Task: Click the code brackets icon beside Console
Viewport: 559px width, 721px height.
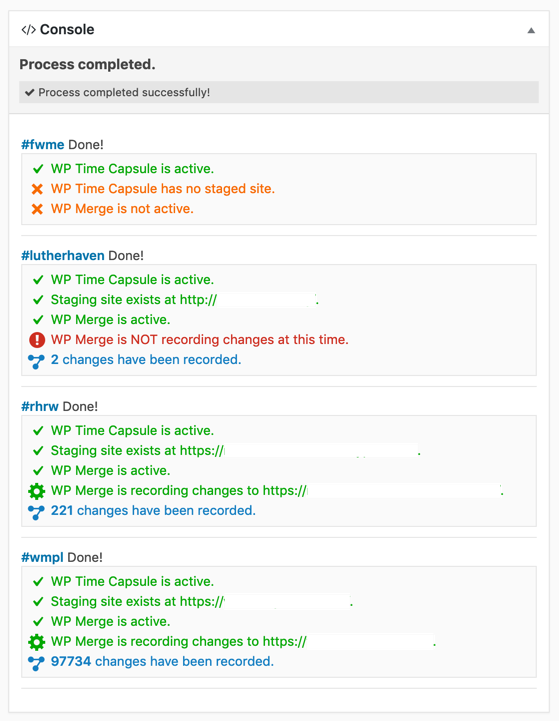Action: pos(29,30)
